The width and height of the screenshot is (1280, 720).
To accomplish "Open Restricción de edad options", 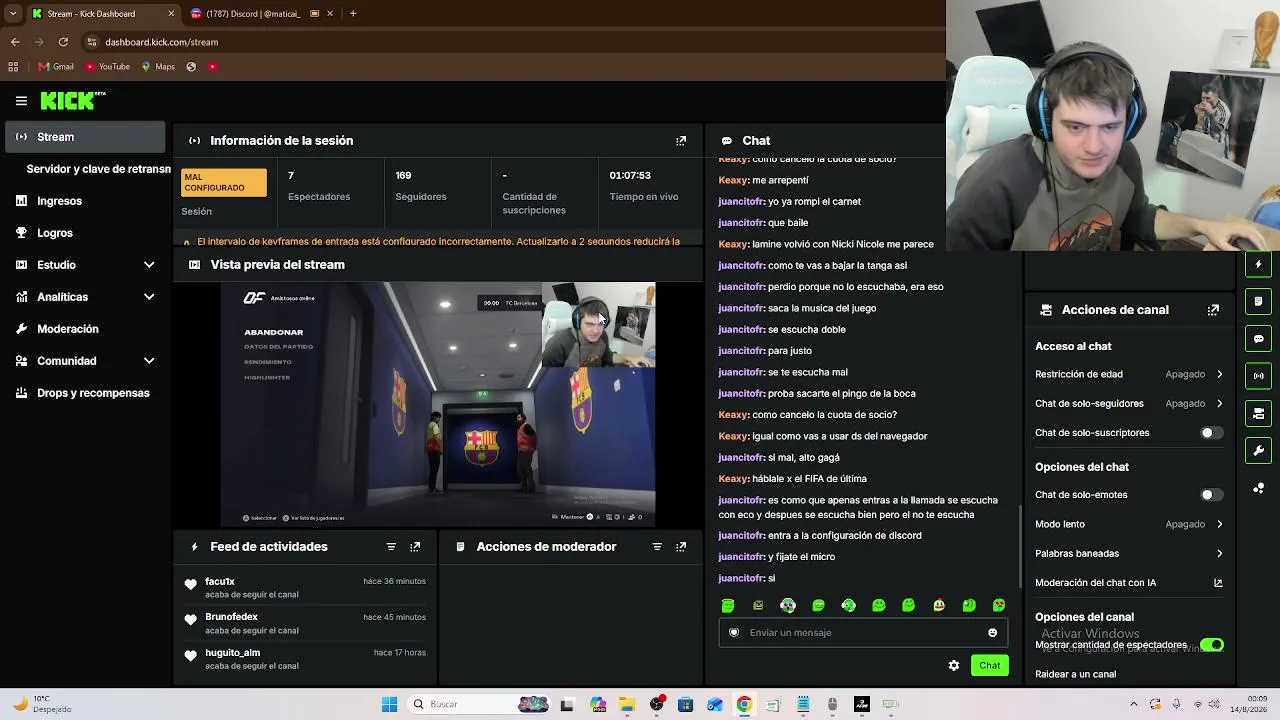I will pos(1129,374).
